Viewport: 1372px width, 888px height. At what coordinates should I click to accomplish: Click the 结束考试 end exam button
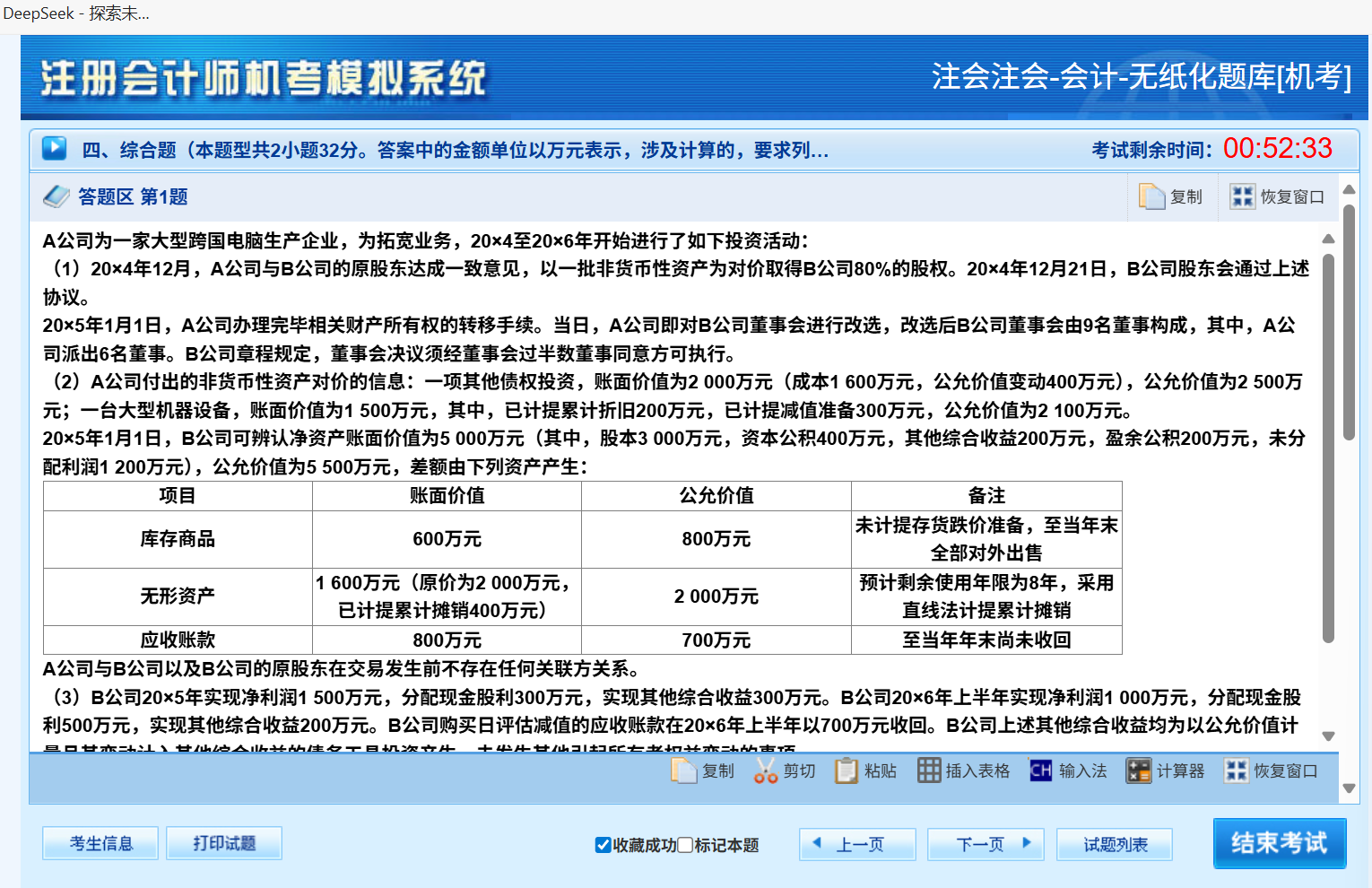pyautogui.click(x=1280, y=843)
